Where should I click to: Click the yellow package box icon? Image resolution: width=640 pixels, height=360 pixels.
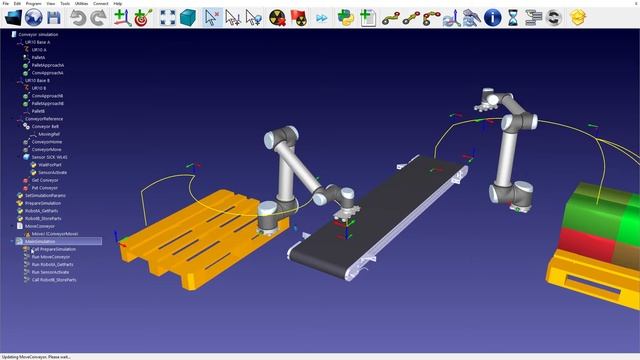(578, 18)
